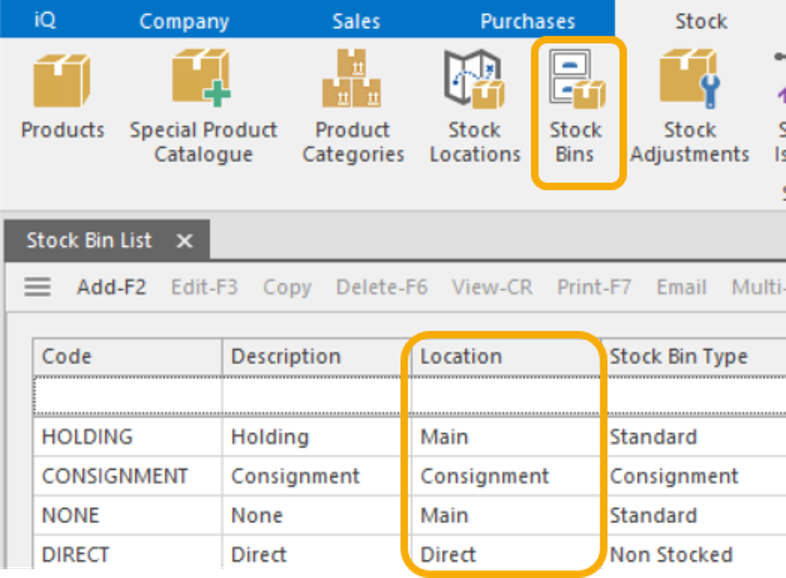Select the DIRECT code cell
This screenshot has width=786, height=578.
click(x=128, y=554)
